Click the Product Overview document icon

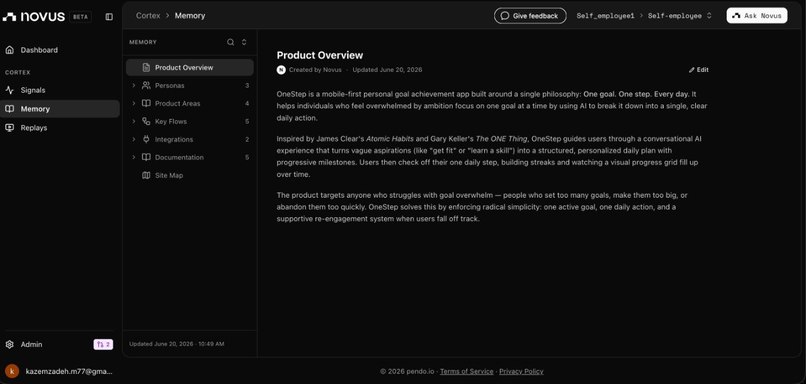point(146,67)
